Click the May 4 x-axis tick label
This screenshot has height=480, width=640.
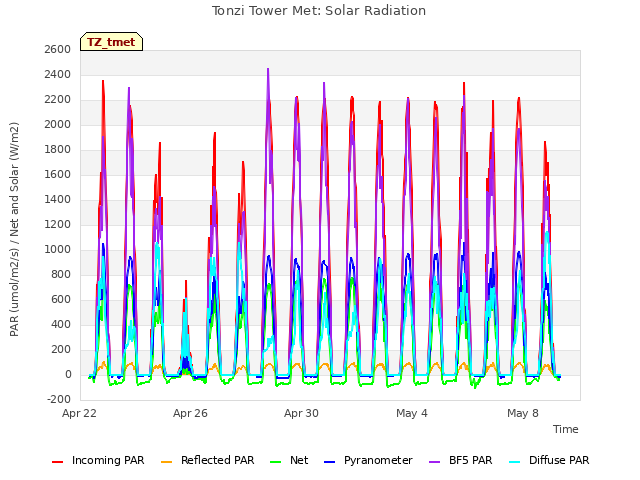412,413
